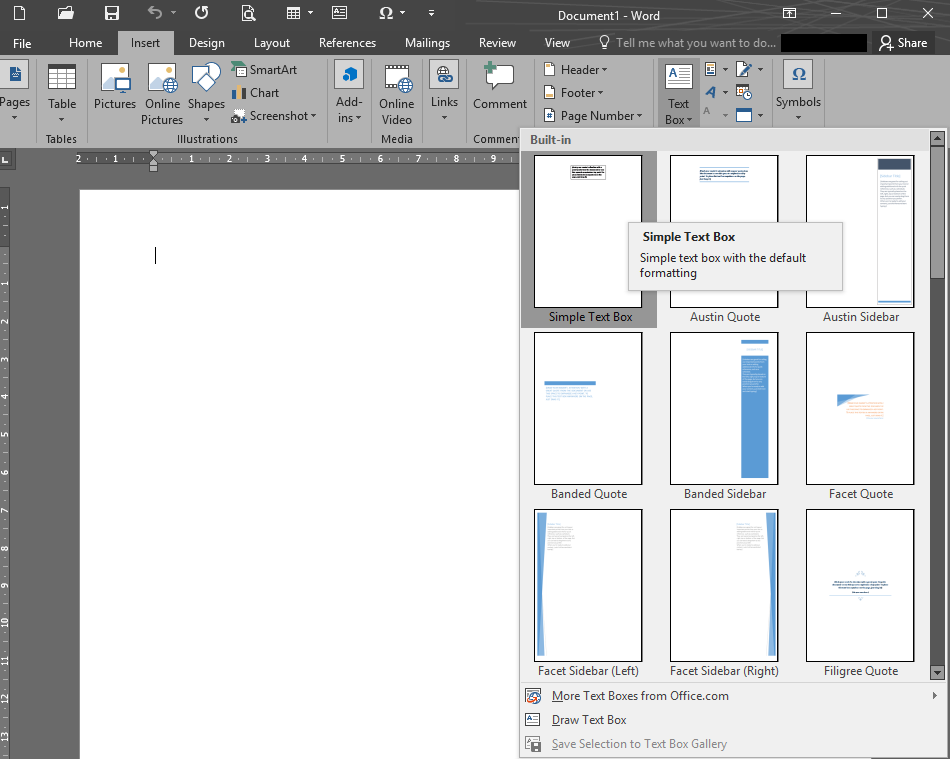Image resolution: width=950 pixels, height=759 pixels.
Task: Expand the Screenshot dropdown
Action: pos(274,116)
